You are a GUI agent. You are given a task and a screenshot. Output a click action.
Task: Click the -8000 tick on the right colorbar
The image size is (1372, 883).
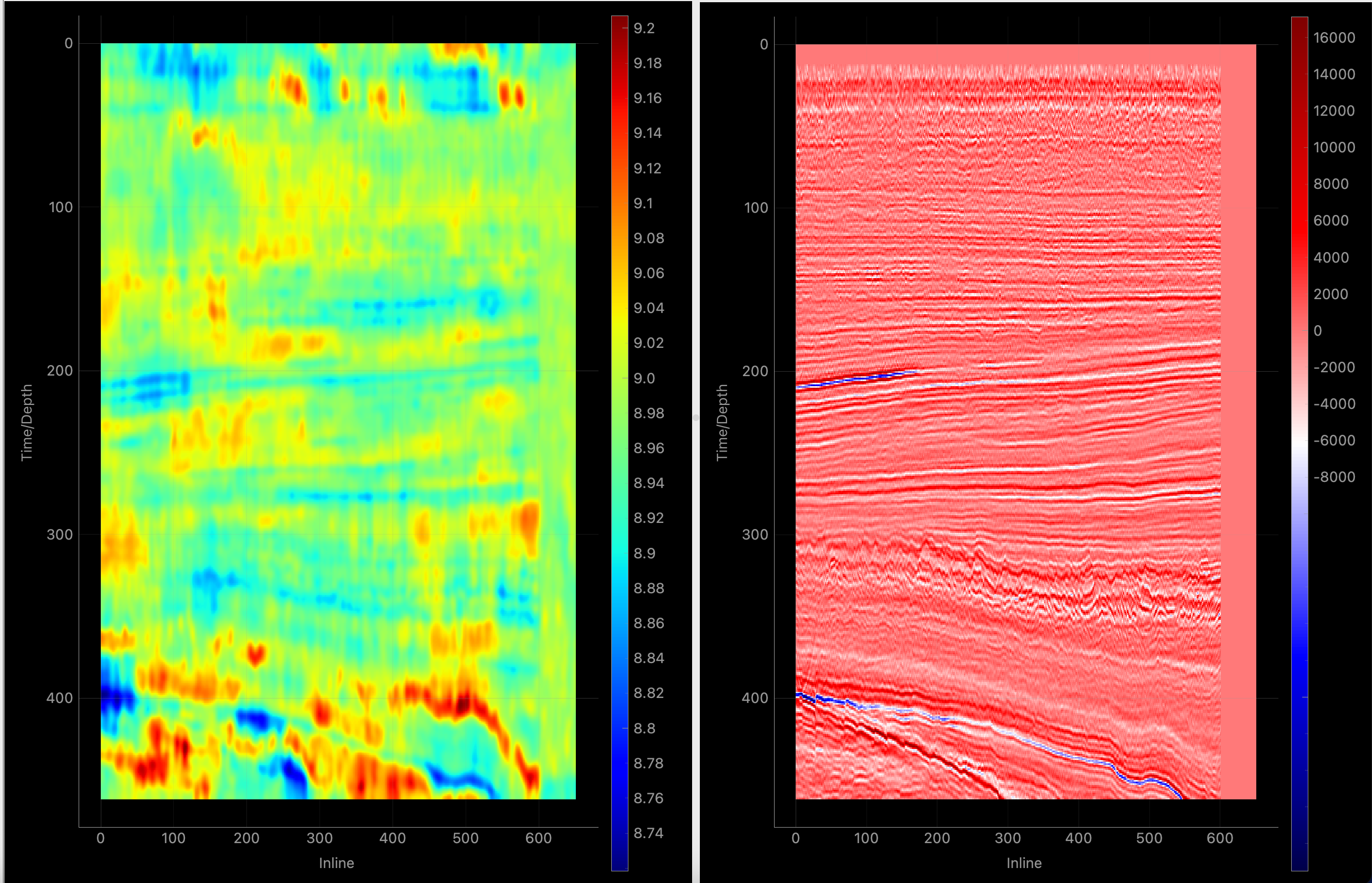click(x=1334, y=477)
